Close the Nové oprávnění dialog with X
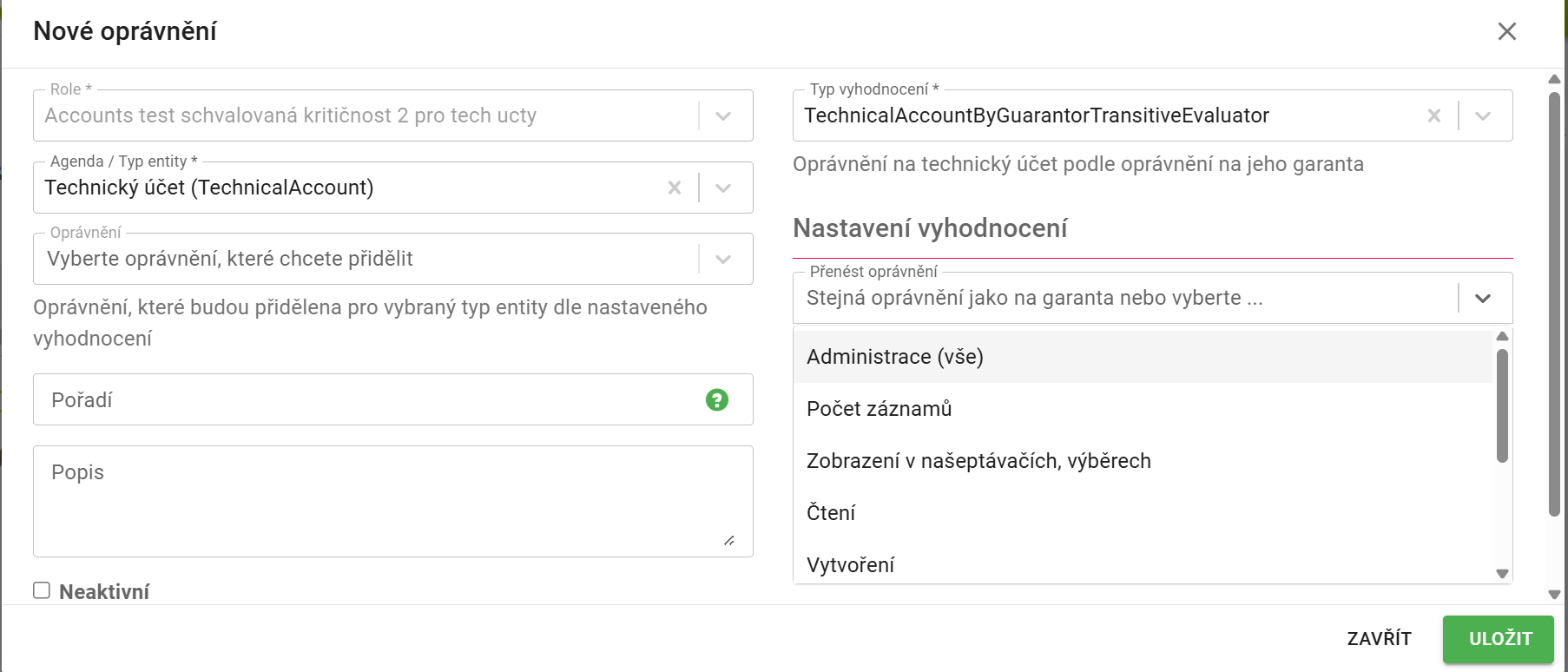The image size is (1568, 672). click(1507, 31)
